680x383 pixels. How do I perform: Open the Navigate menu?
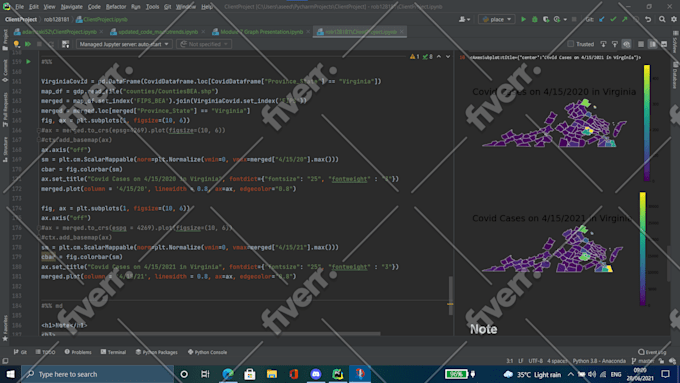(72, 7)
